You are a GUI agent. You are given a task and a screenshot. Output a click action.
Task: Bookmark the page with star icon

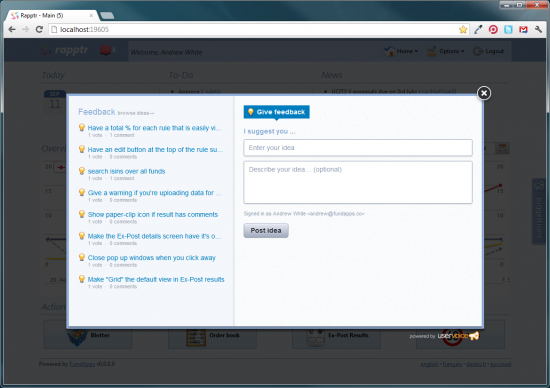[x=463, y=29]
